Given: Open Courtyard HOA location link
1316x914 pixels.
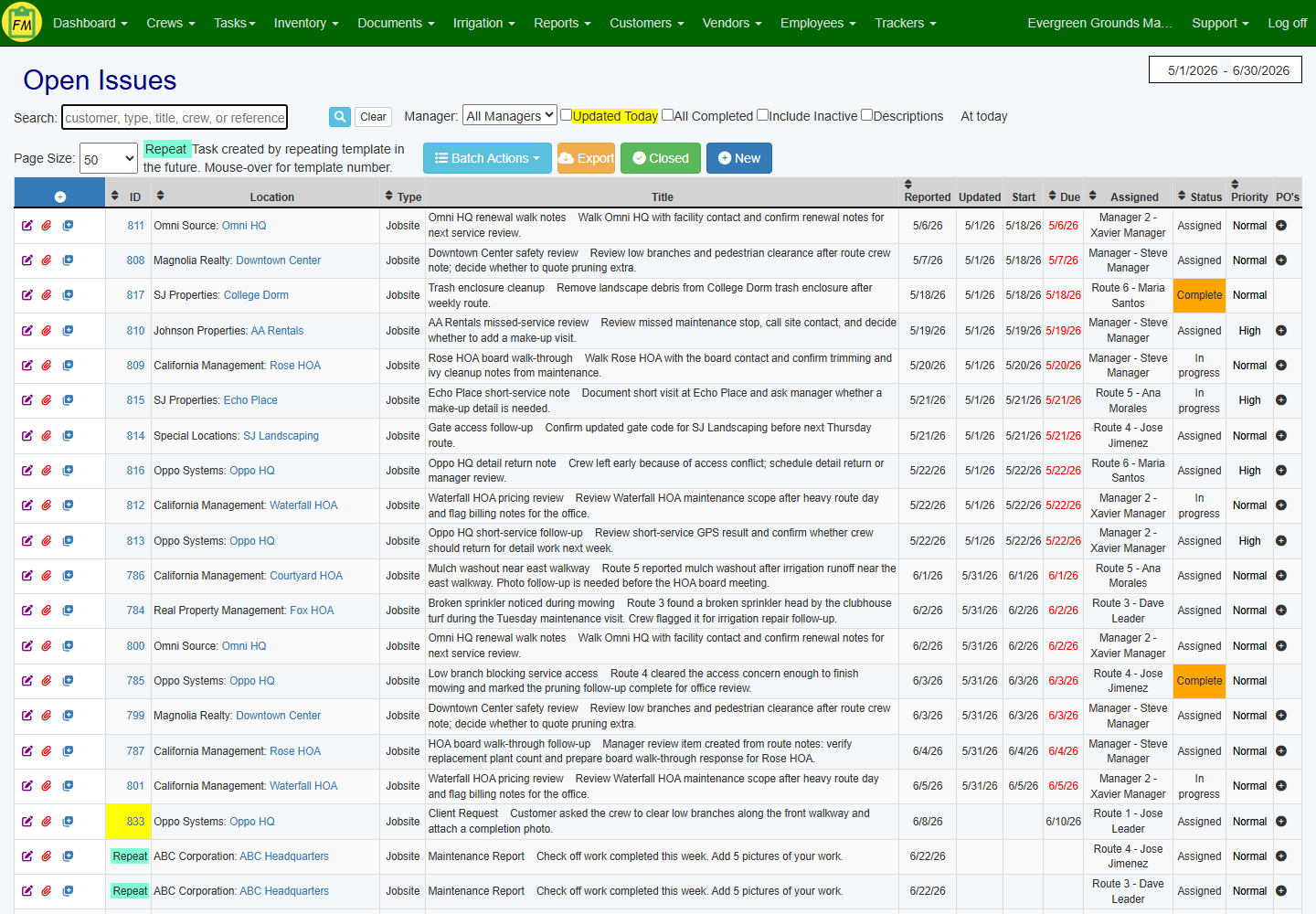Looking at the screenshot, I should [306, 576].
